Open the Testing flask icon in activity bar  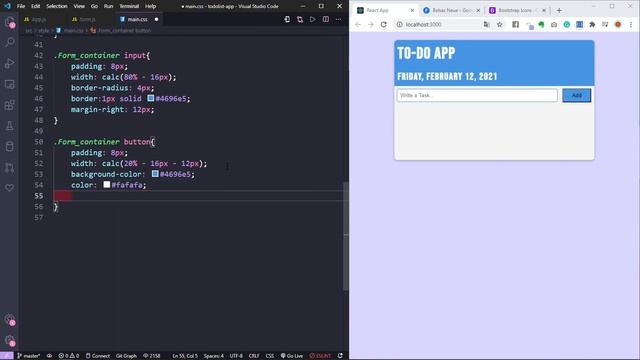[9, 126]
